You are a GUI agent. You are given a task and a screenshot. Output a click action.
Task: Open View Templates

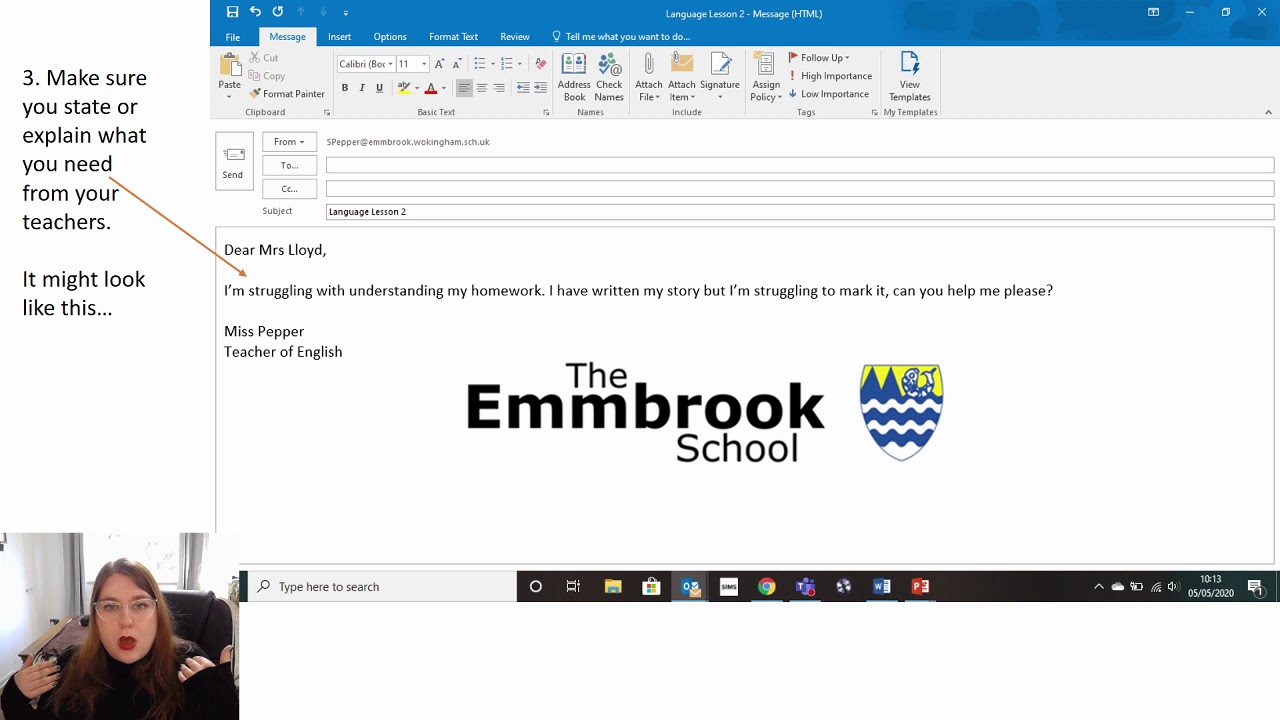click(909, 77)
